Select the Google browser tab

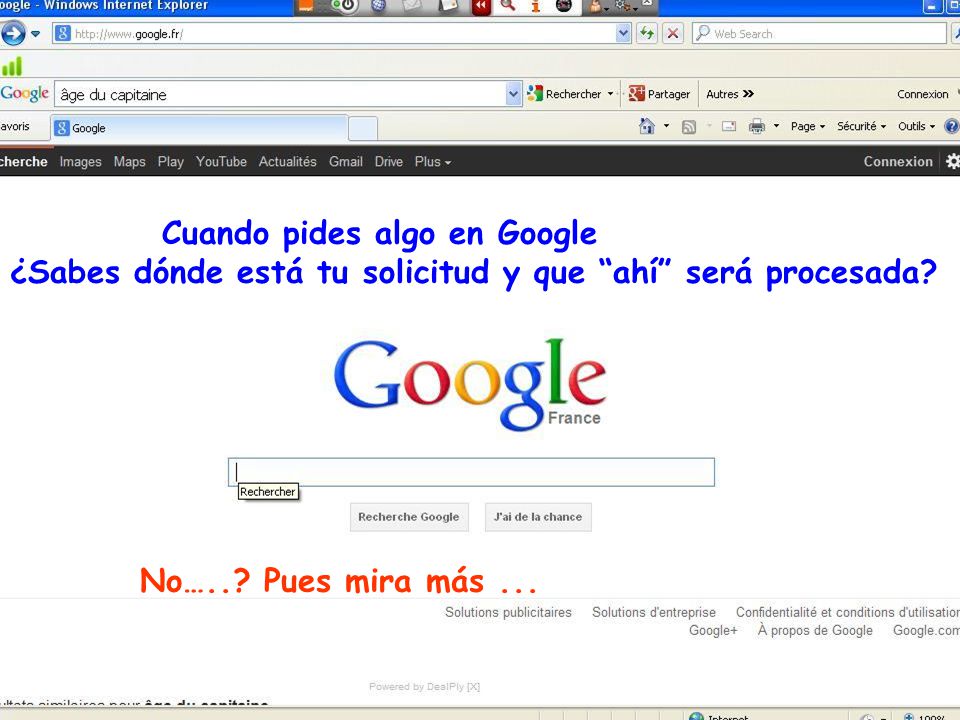(200, 128)
